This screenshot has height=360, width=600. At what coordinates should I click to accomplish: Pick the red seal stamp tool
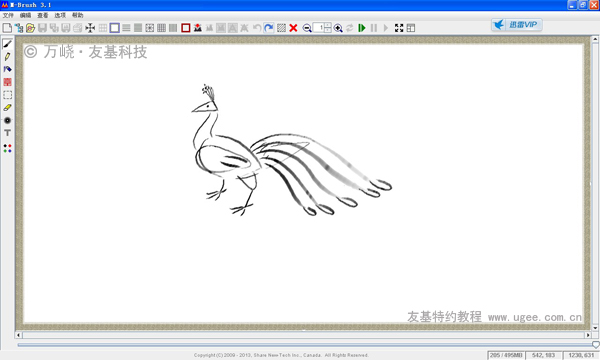click(x=7, y=82)
